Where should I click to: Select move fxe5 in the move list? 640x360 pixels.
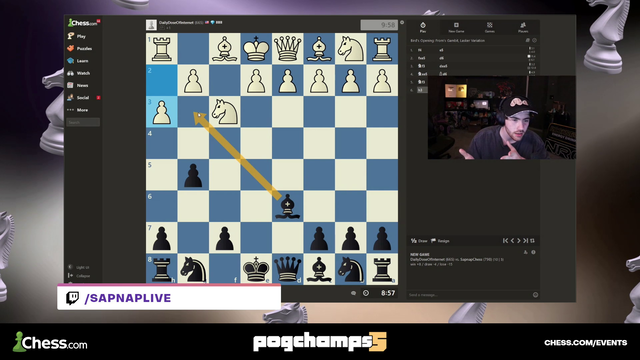[x=422, y=58]
